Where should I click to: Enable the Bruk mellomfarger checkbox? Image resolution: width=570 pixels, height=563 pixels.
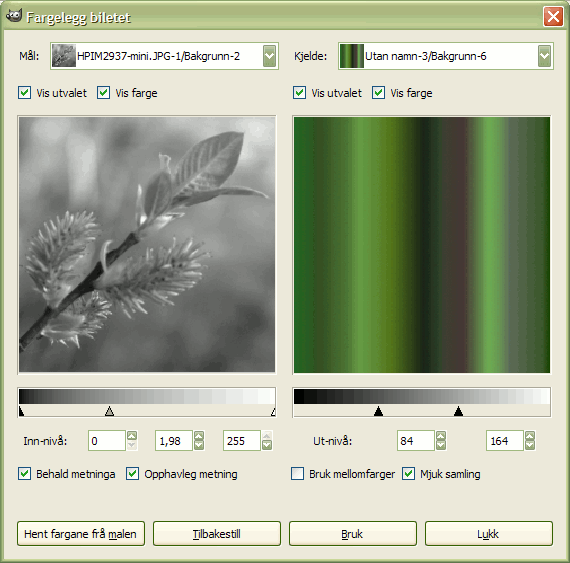297,474
